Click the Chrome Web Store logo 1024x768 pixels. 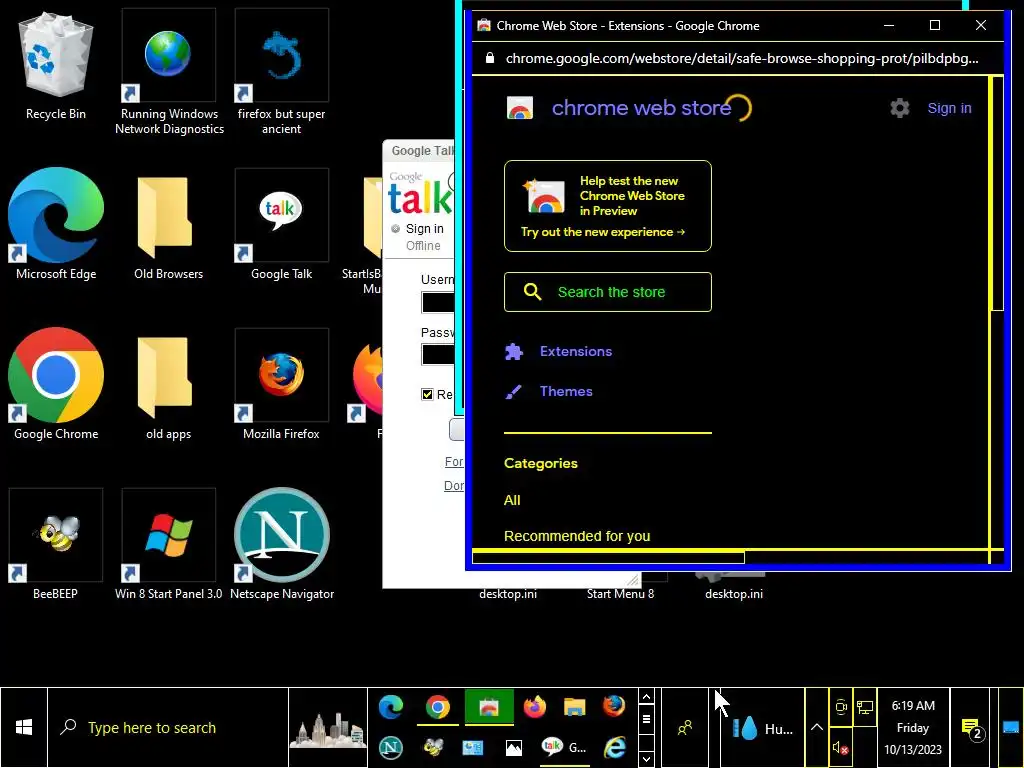click(x=520, y=108)
